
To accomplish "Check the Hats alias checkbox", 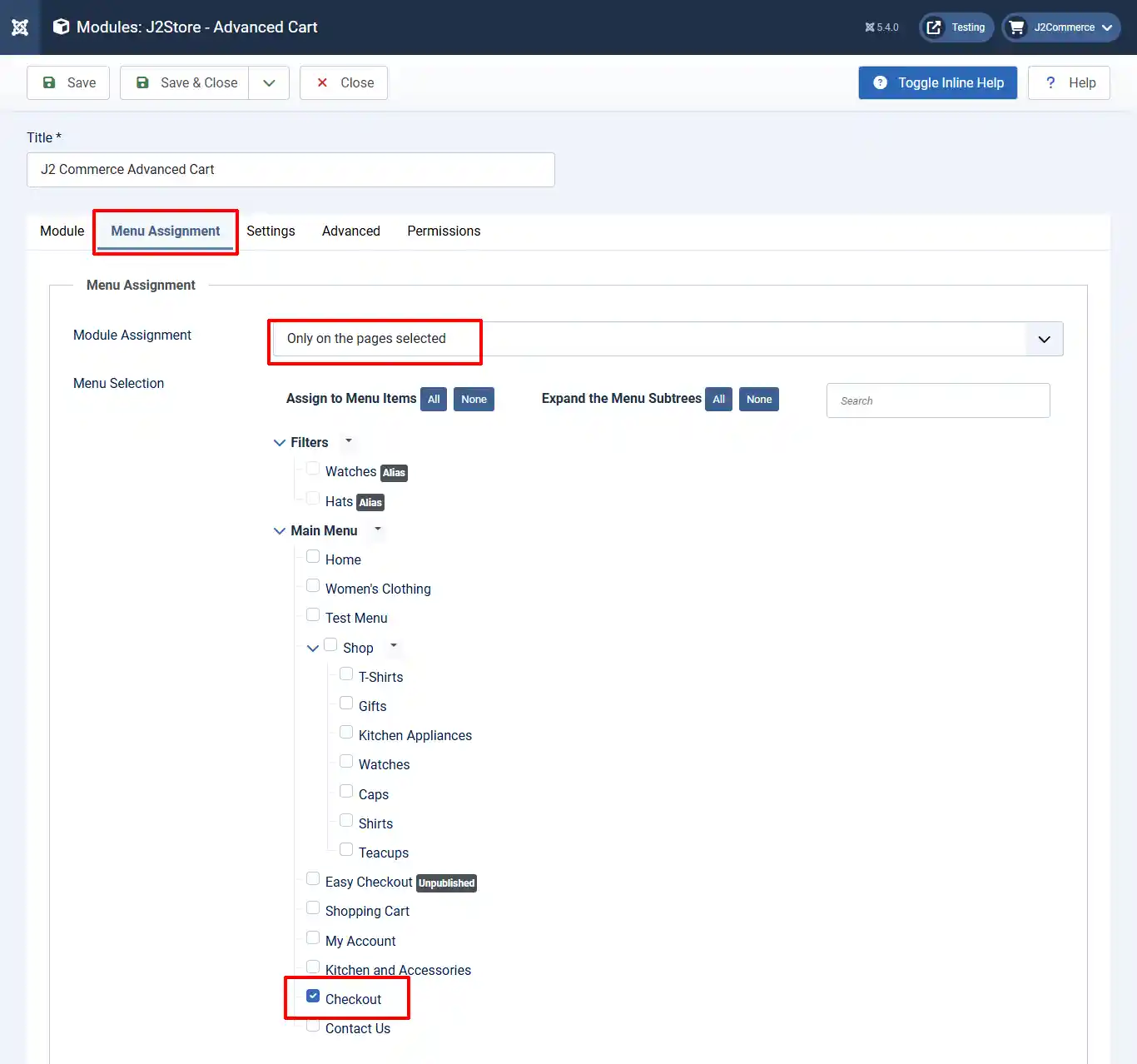I will (313, 498).
